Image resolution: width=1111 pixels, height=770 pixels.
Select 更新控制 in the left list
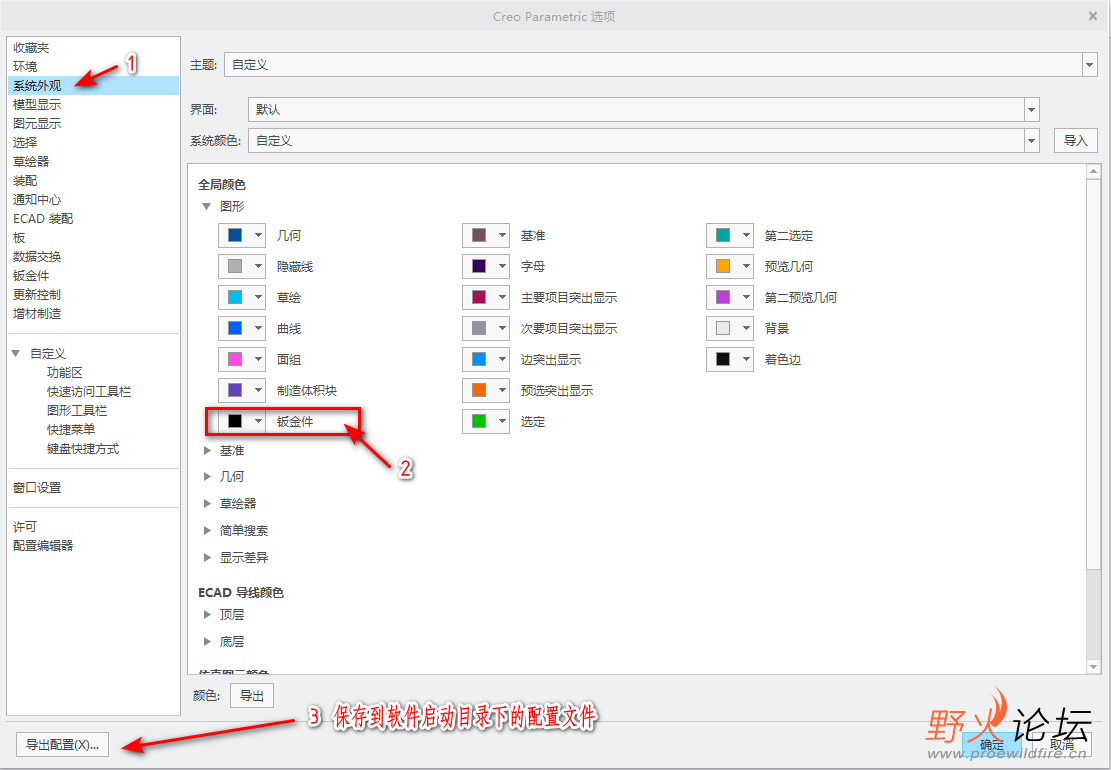pyautogui.click(x=37, y=295)
